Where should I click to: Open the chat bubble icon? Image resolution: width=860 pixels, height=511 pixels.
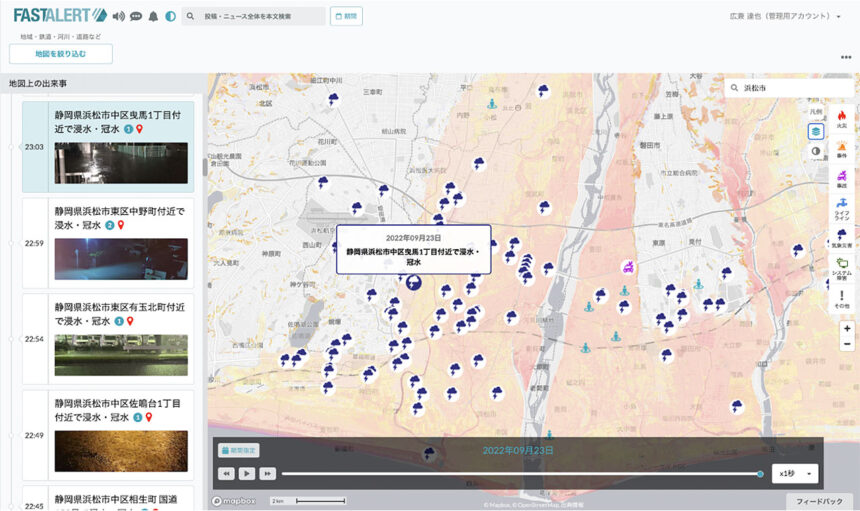[x=136, y=16]
